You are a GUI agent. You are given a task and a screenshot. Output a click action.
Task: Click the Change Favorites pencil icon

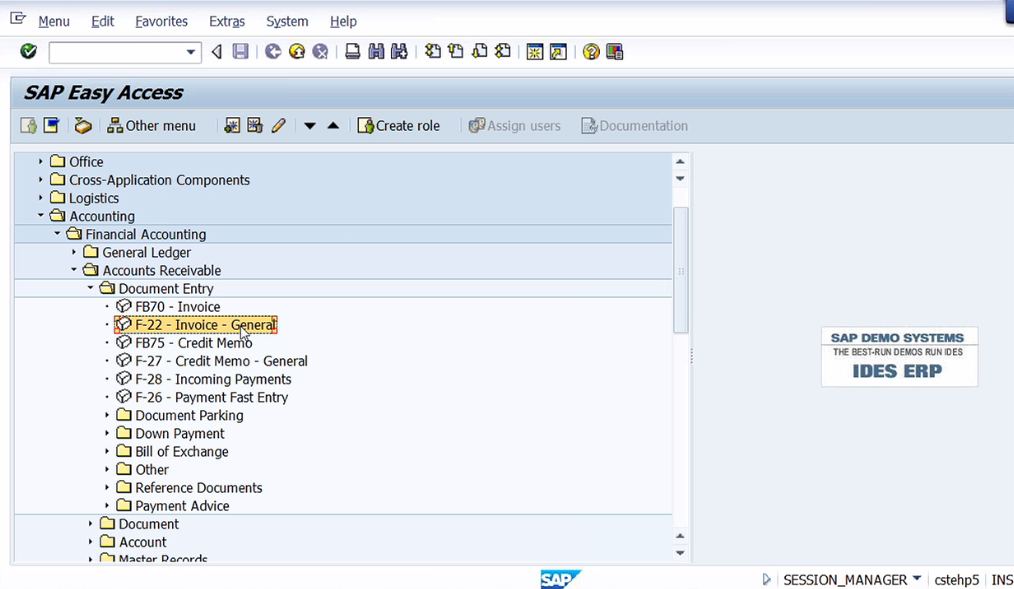[x=279, y=125]
